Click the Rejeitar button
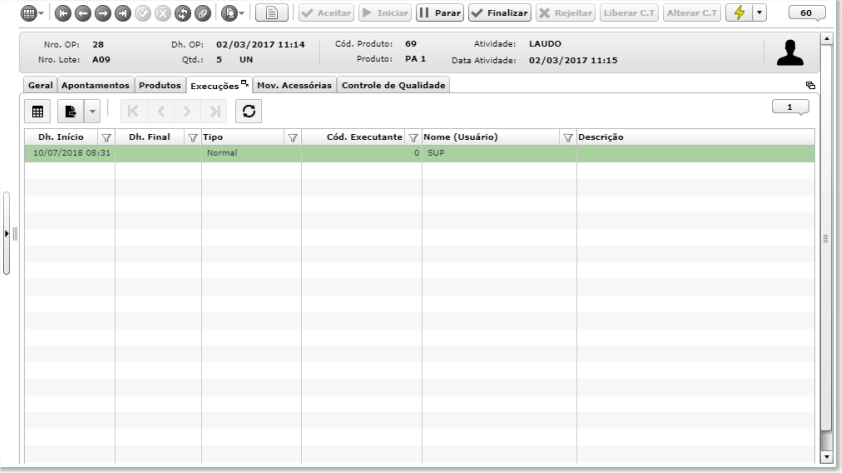The image size is (842, 473). (565, 13)
